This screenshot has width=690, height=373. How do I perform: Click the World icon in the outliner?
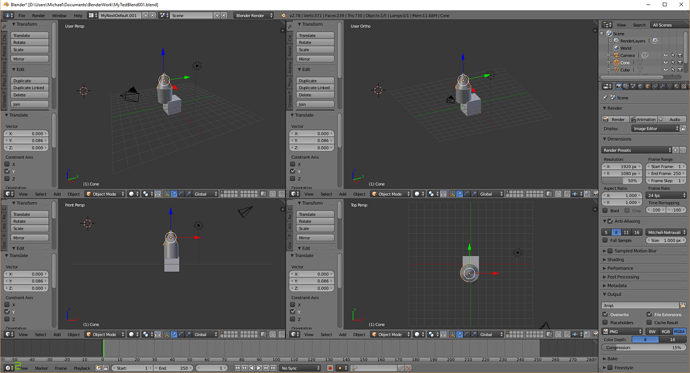click(617, 48)
